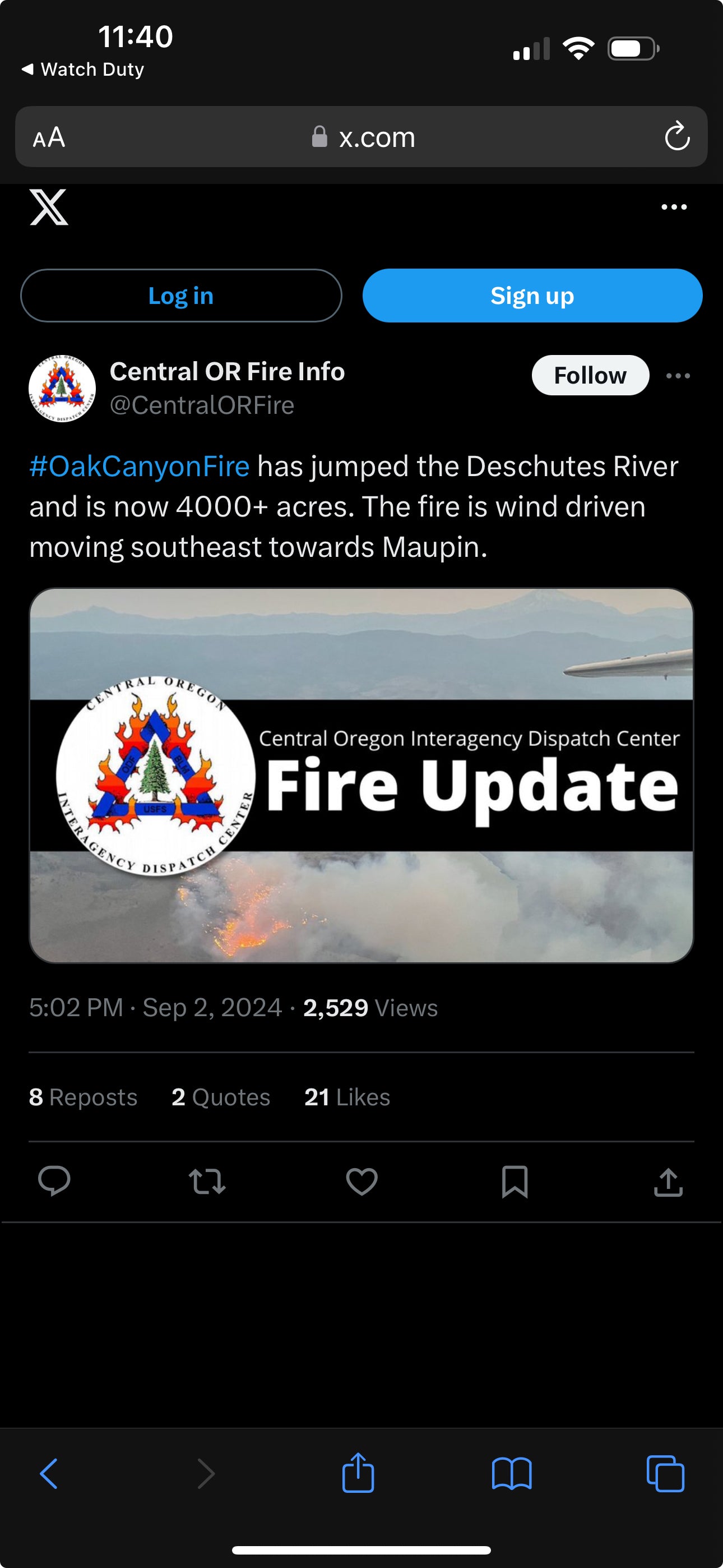This screenshot has height=1568, width=723.
Task: Return to Watch Duty app
Action: [x=82, y=69]
